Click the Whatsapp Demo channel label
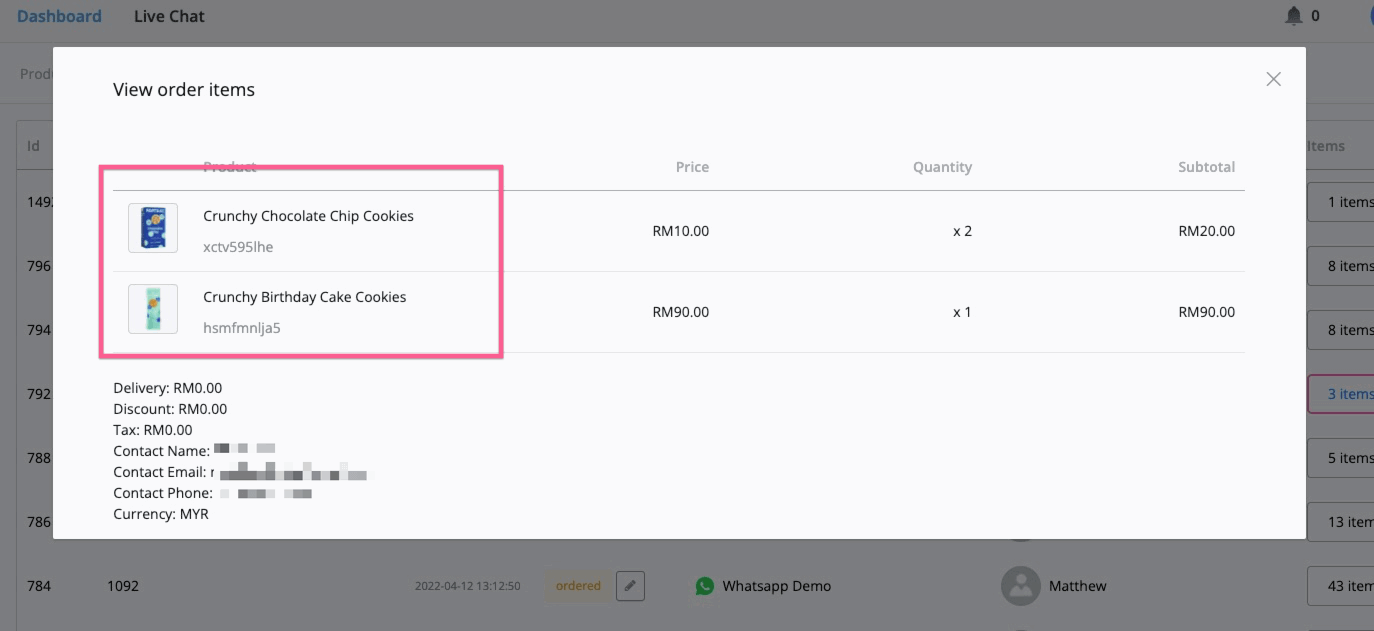1374x631 pixels. click(776, 586)
